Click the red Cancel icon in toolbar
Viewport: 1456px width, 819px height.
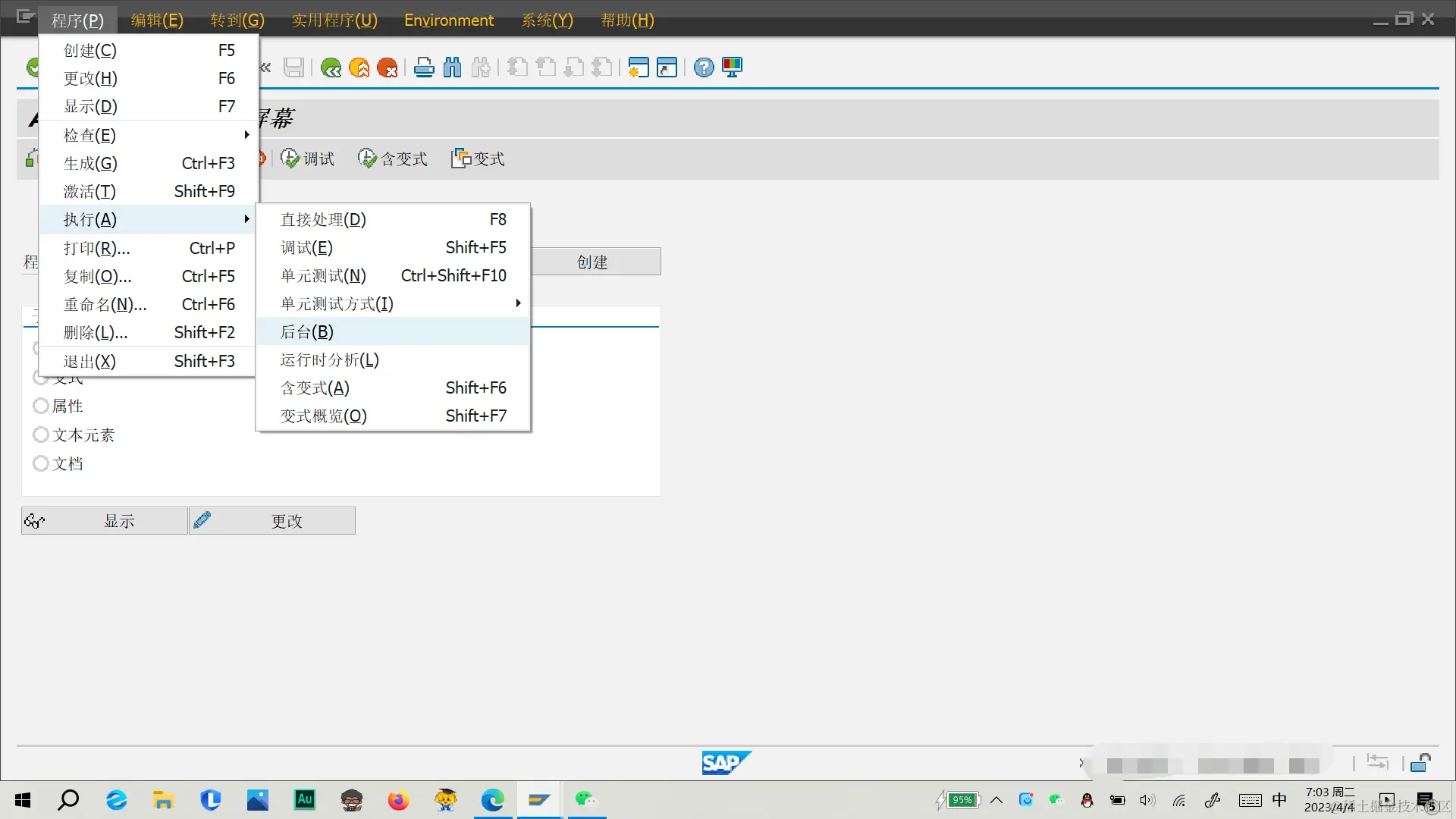pyautogui.click(x=388, y=68)
